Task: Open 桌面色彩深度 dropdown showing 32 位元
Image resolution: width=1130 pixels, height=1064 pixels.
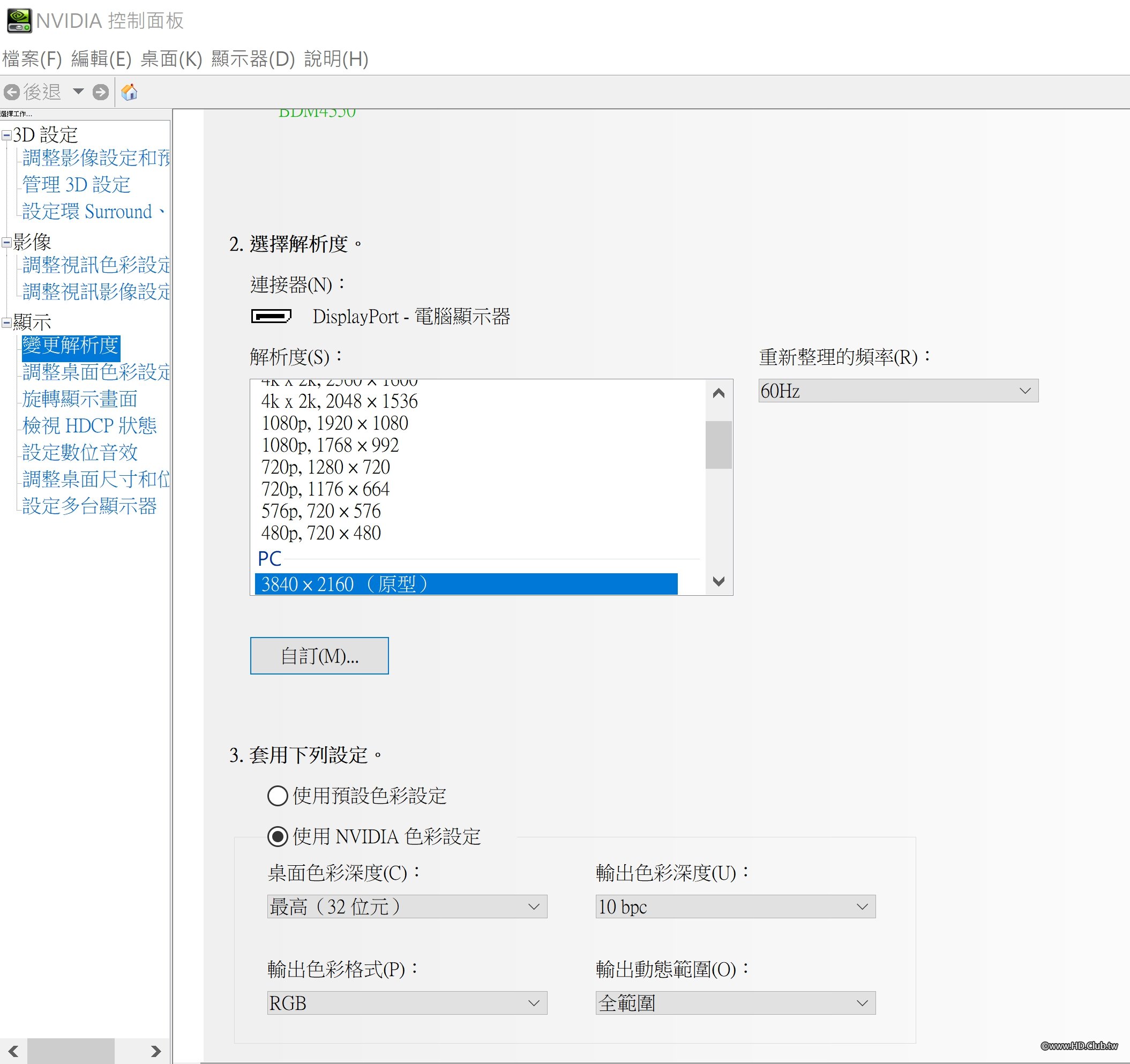Action: [407, 906]
